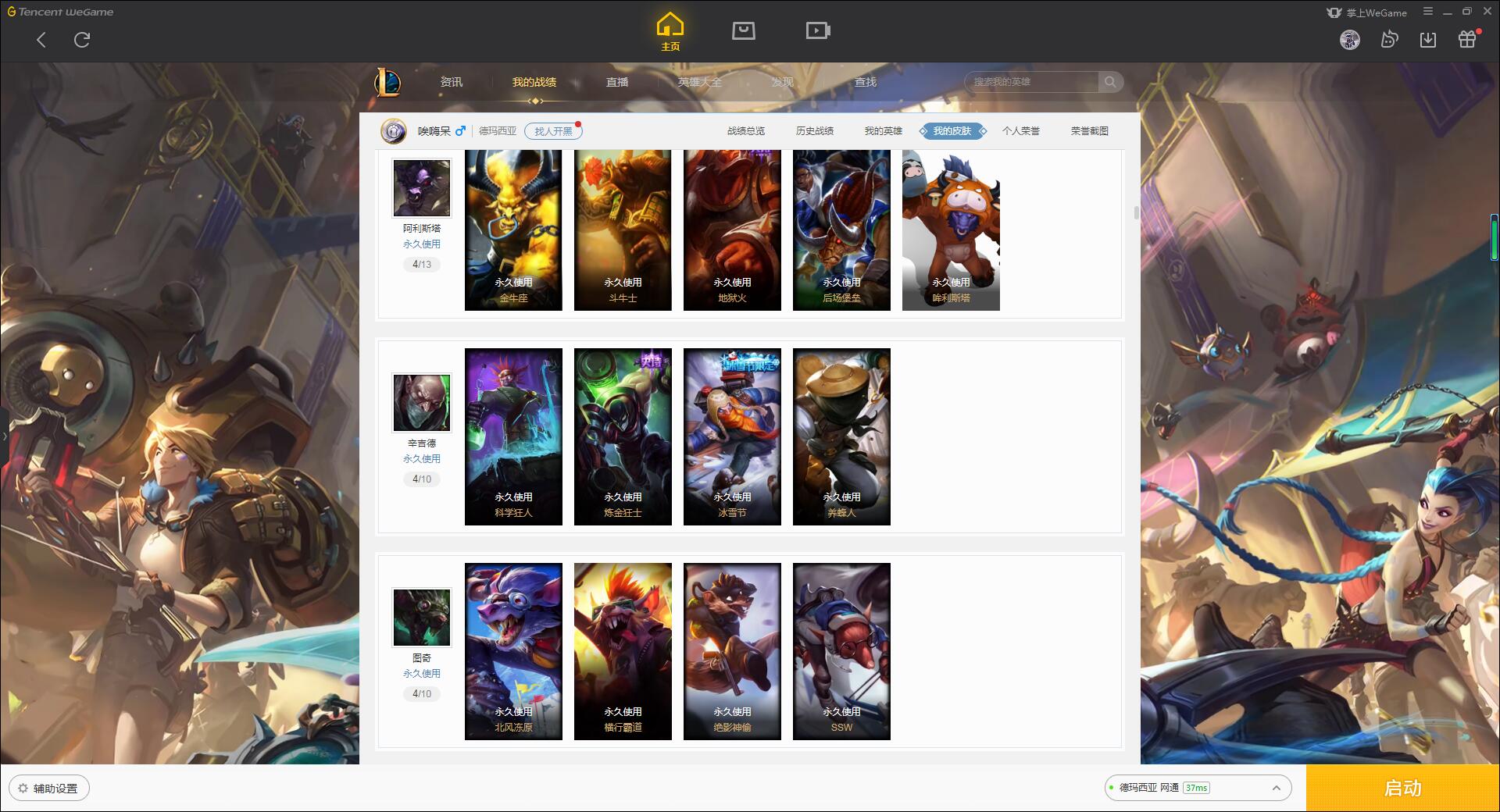Focus the hero search input field
The image size is (1500, 812).
tap(1031, 82)
